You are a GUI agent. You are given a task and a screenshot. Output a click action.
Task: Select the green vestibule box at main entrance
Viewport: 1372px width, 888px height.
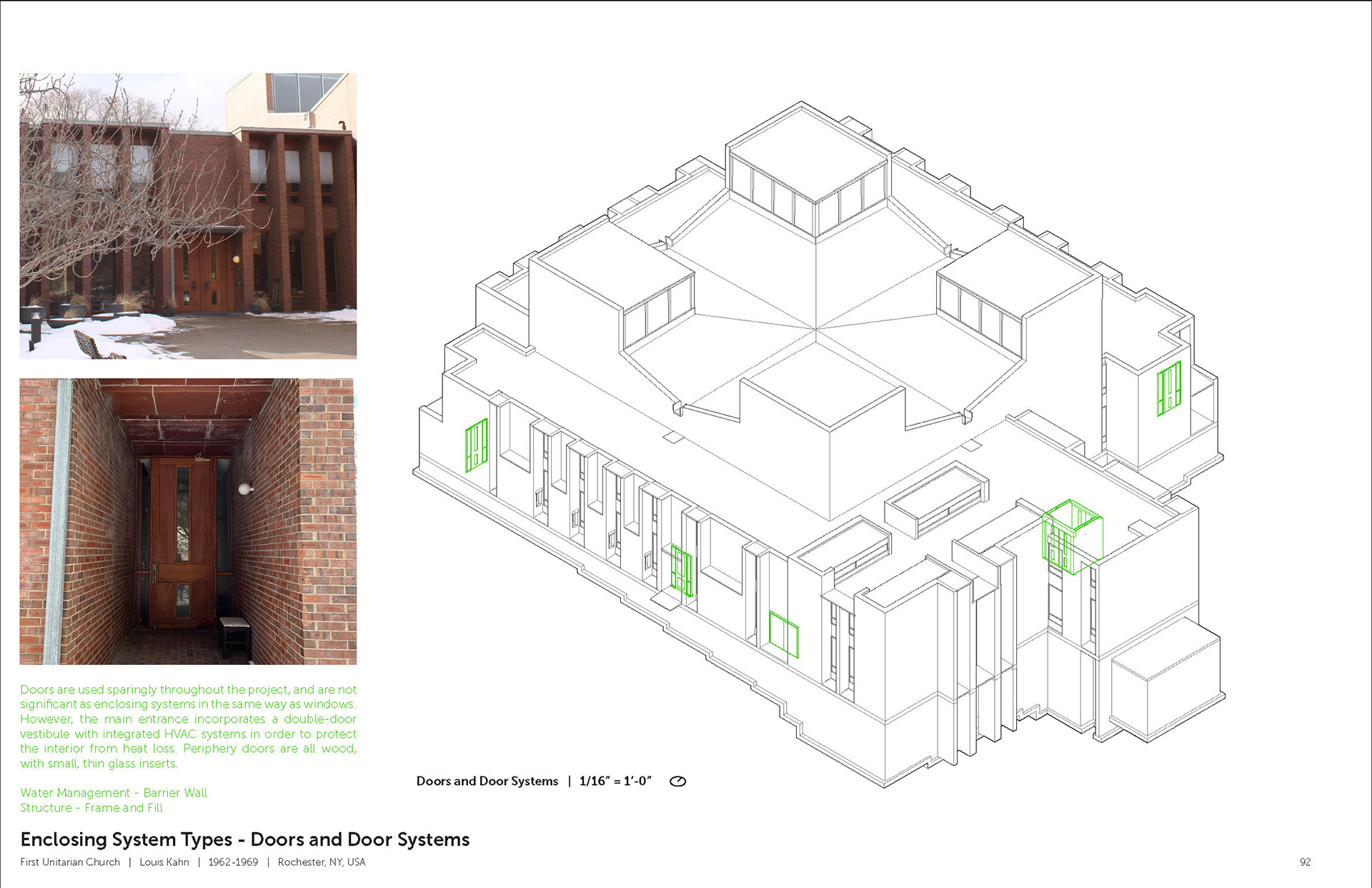pyautogui.click(x=1070, y=538)
